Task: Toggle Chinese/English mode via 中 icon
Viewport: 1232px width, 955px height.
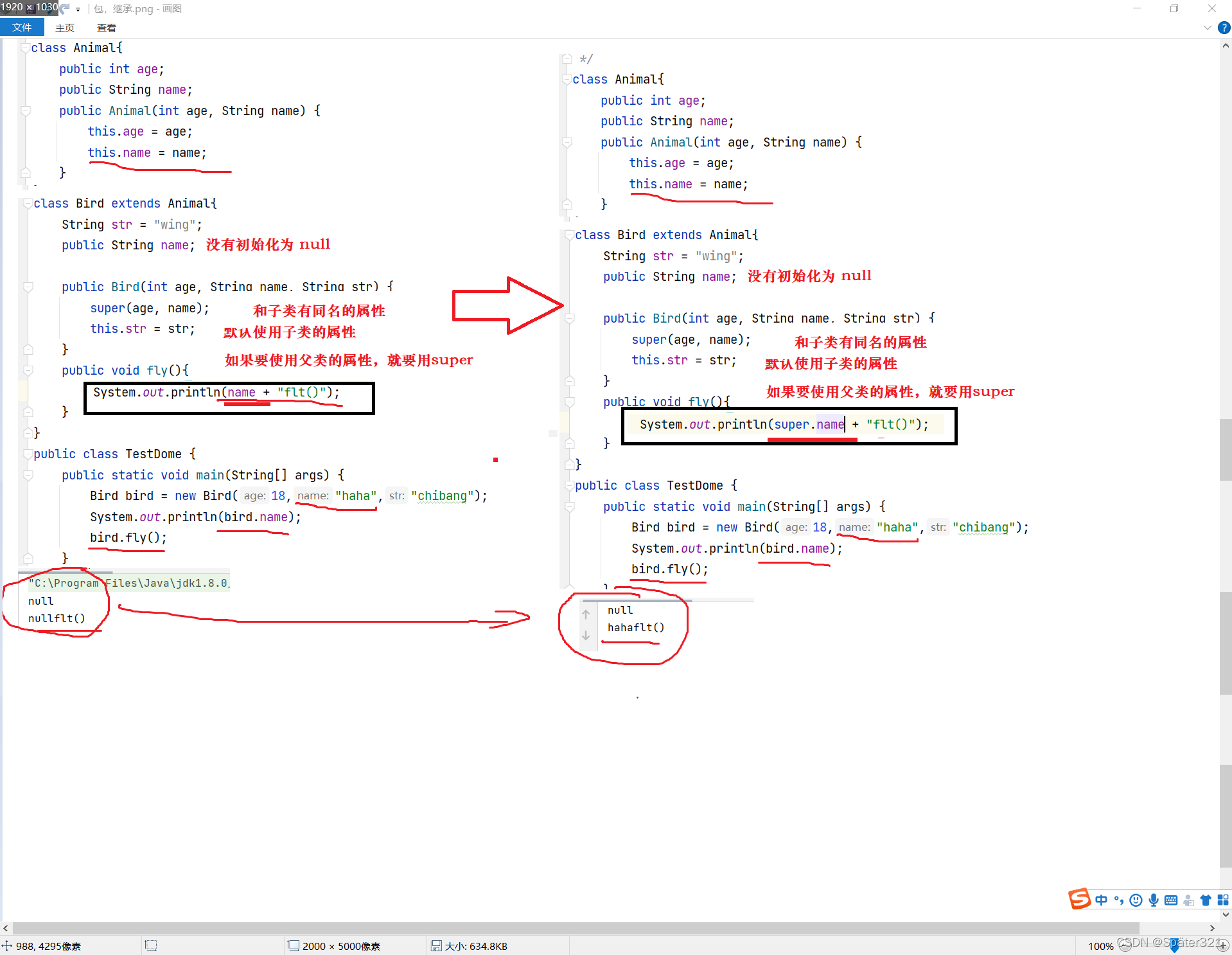Action: click(x=1102, y=900)
